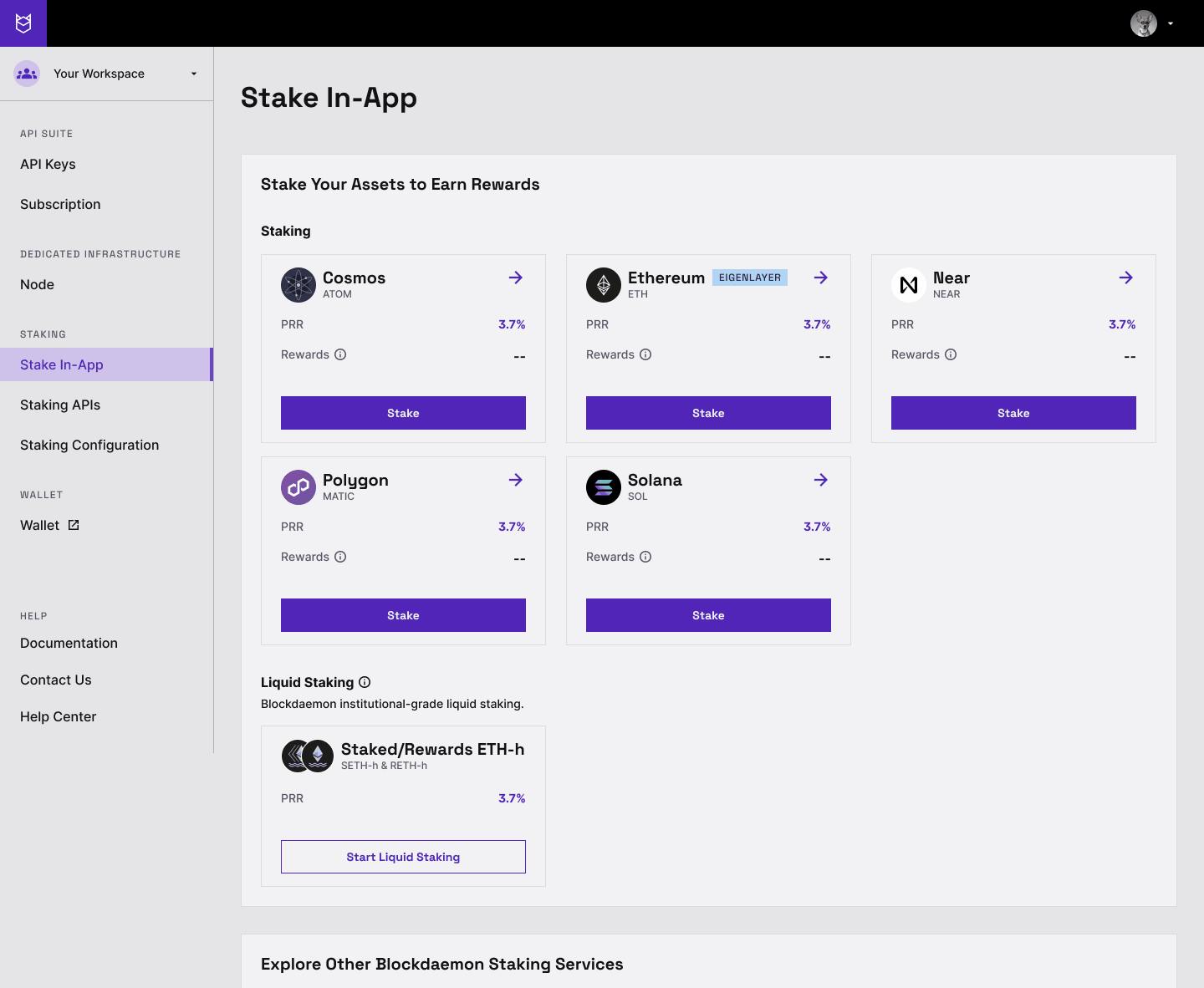Show Near Rewards info tooltip icon

pos(951,354)
